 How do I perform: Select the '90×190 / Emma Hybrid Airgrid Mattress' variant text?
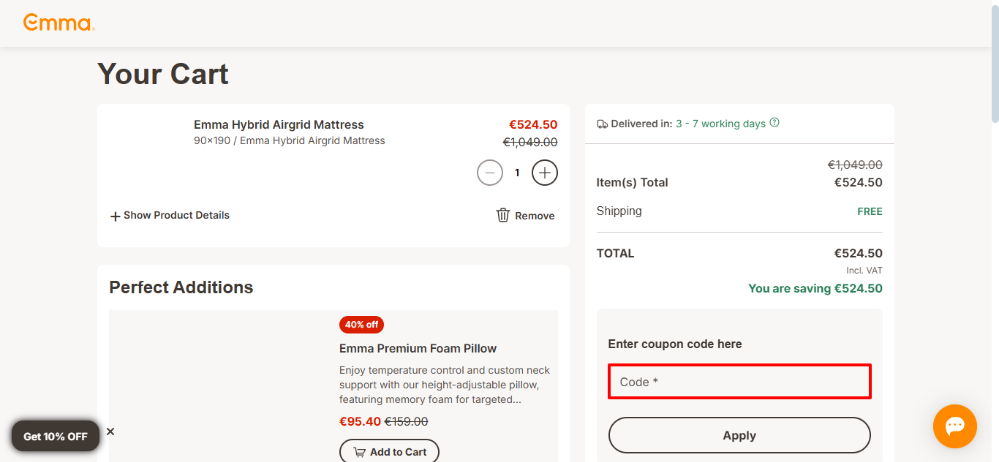click(289, 140)
